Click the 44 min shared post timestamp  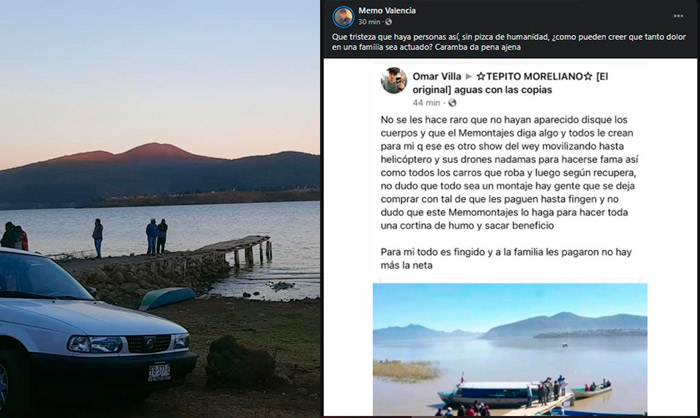426,103
